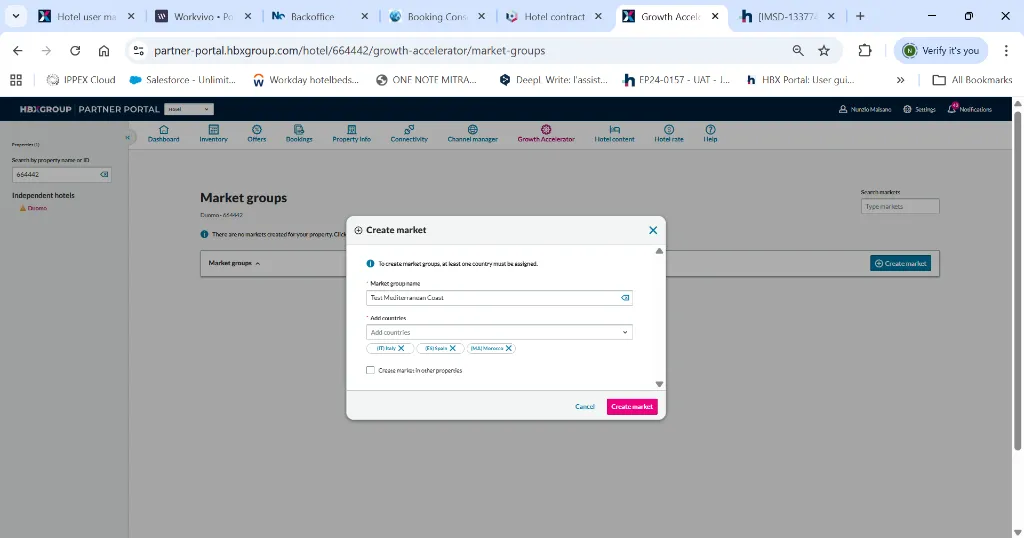Confirm with the pink Create market button
This screenshot has height=538, width=1024.
click(x=632, y=407)
